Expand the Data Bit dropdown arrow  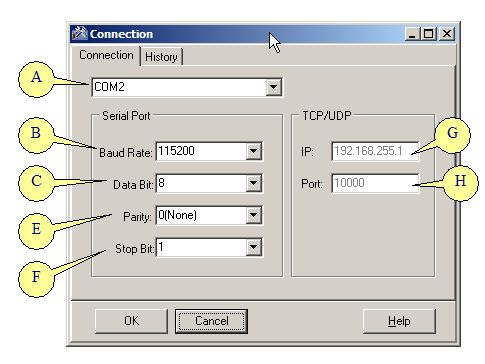coord(254,183)
